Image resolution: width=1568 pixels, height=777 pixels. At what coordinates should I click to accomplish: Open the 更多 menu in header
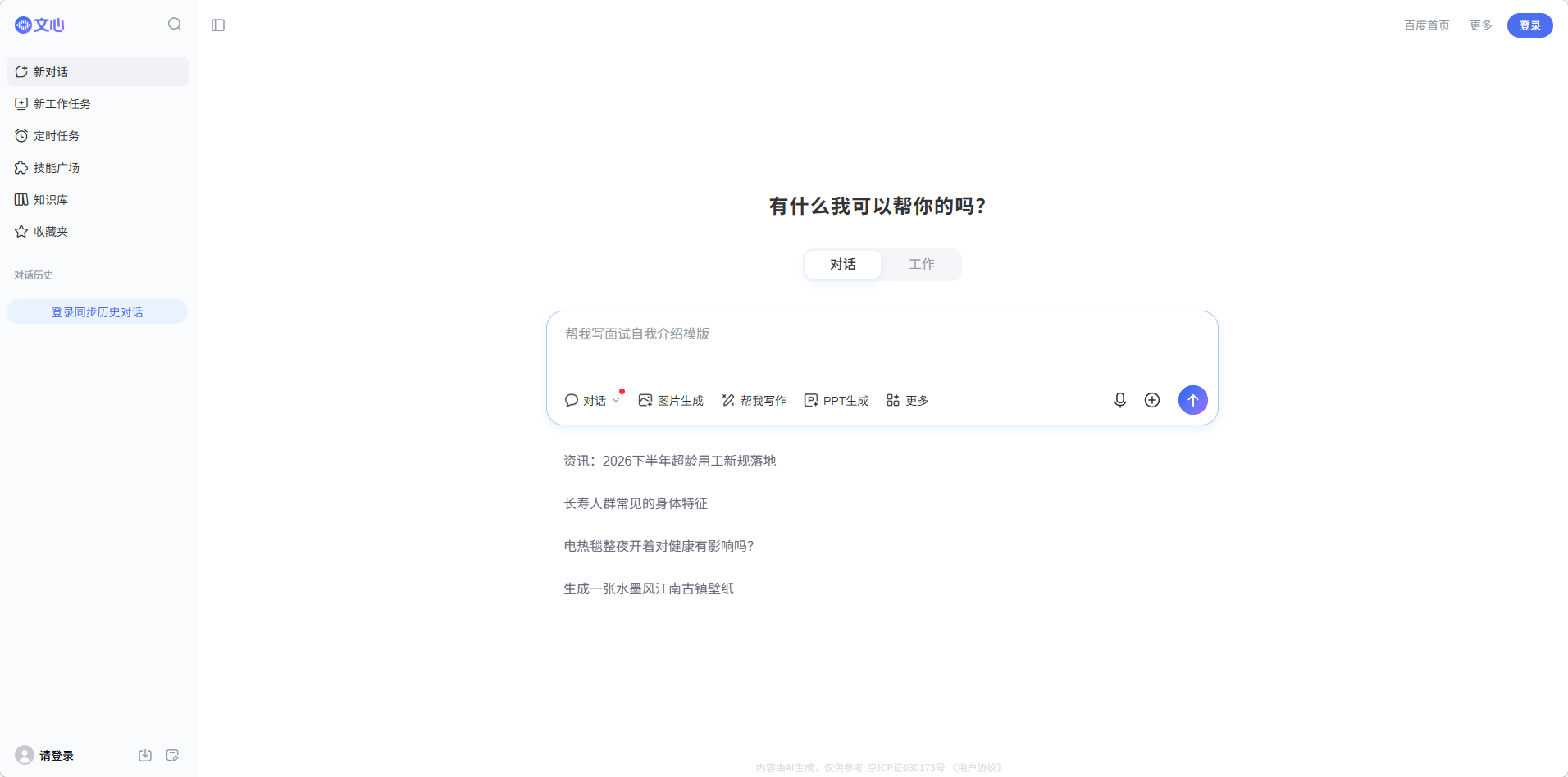[1481, 25]
